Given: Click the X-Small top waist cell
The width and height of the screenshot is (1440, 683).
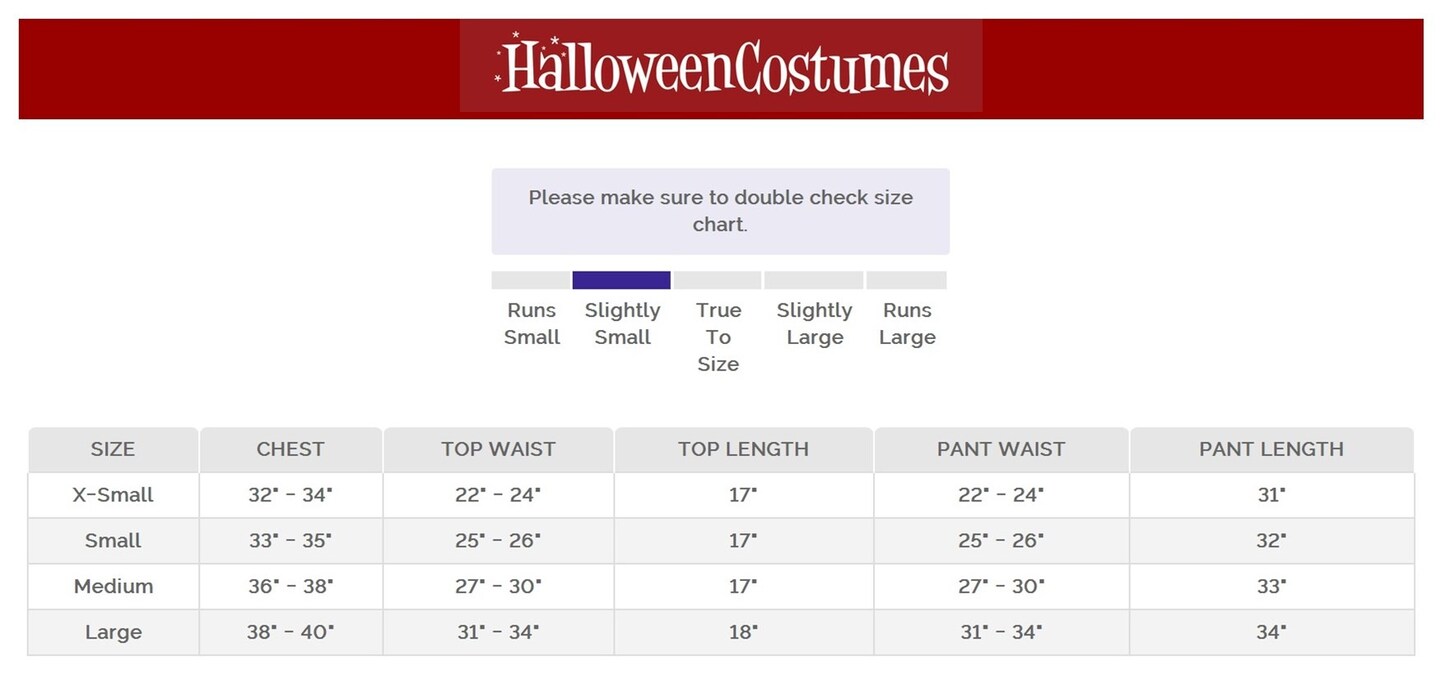Looking at the screenshot, I should pos(498,495).
